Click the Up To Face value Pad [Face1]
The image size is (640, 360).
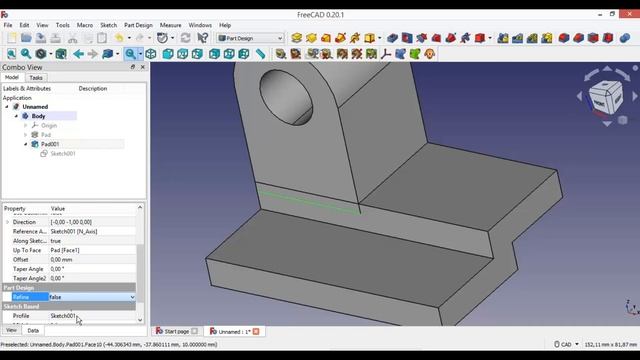point(93,250)
